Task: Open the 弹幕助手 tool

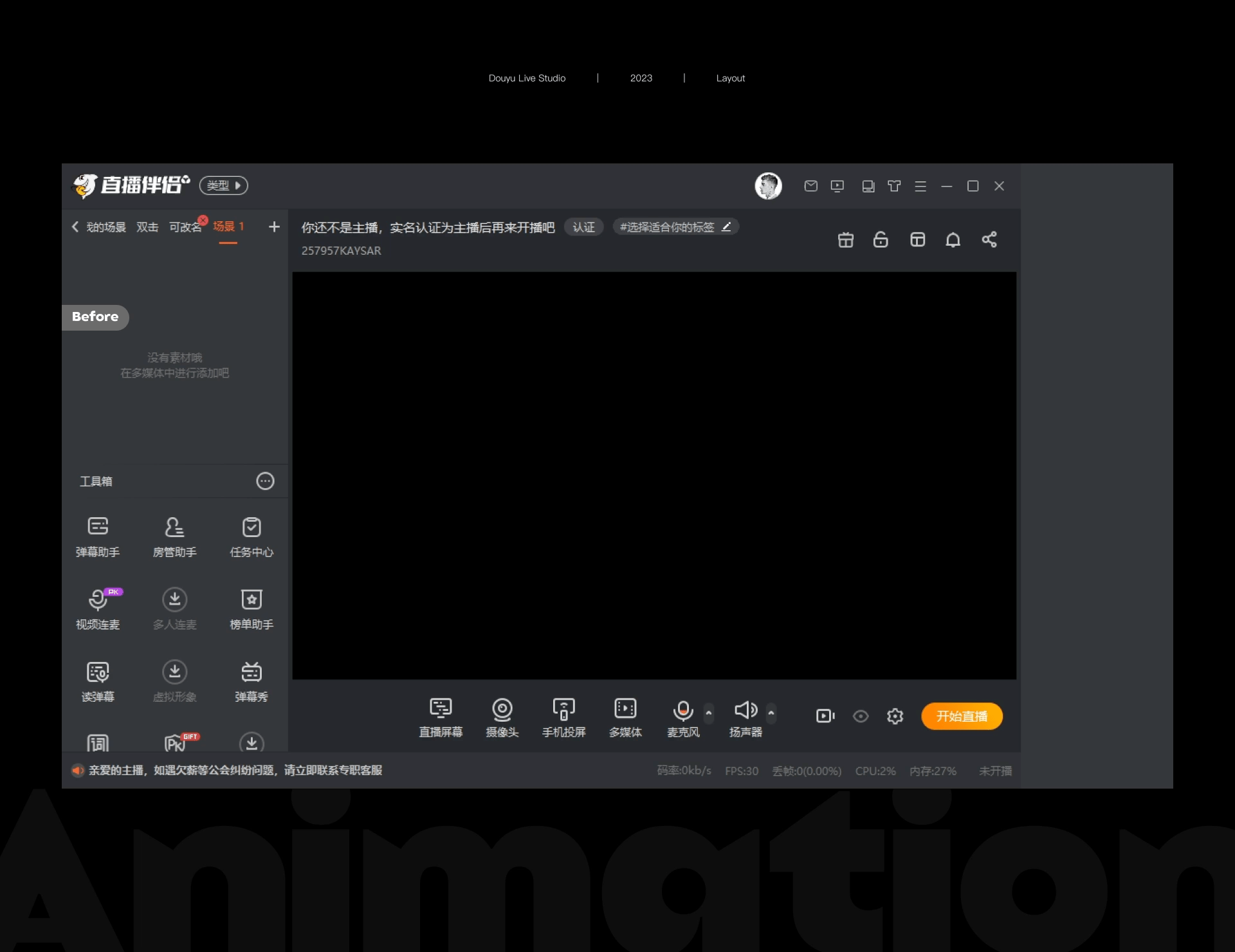Action: click(x=98, y=536)
